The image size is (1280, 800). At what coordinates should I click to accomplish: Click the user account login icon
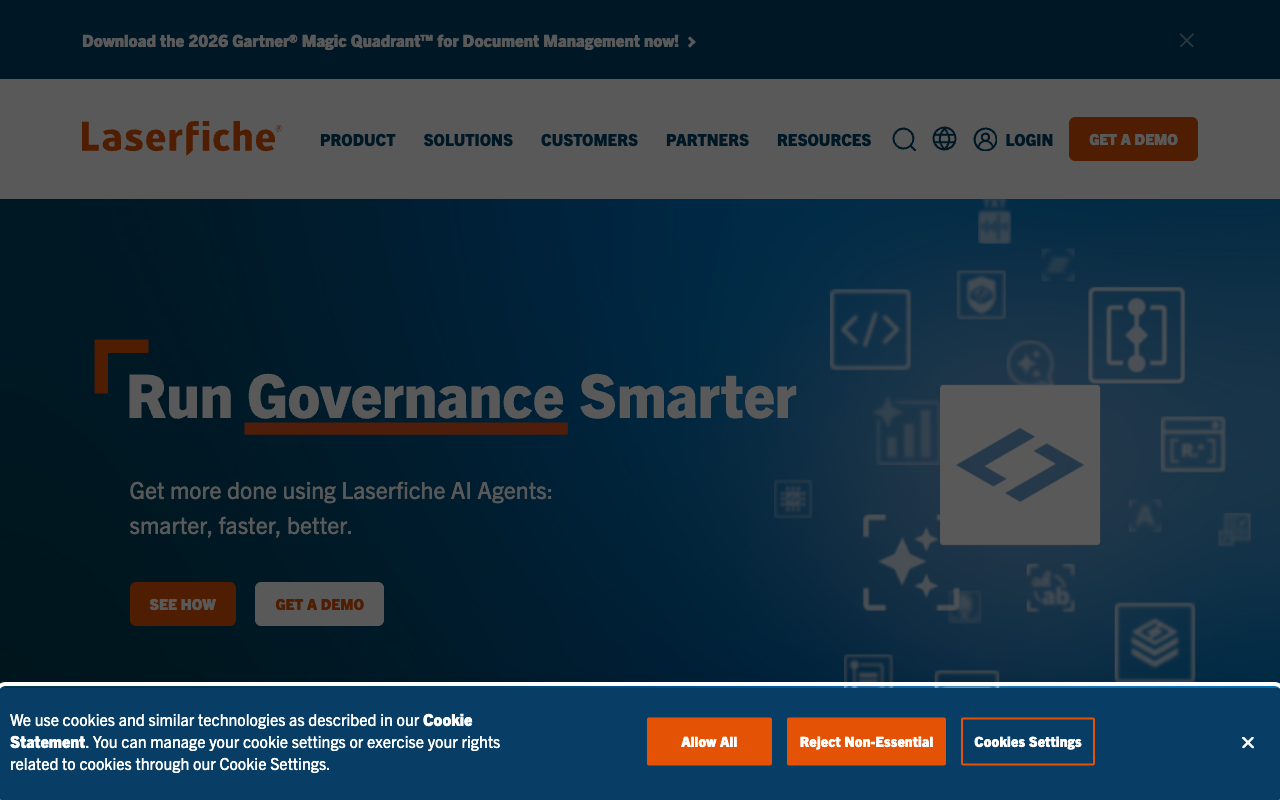[x=985, y=139]
